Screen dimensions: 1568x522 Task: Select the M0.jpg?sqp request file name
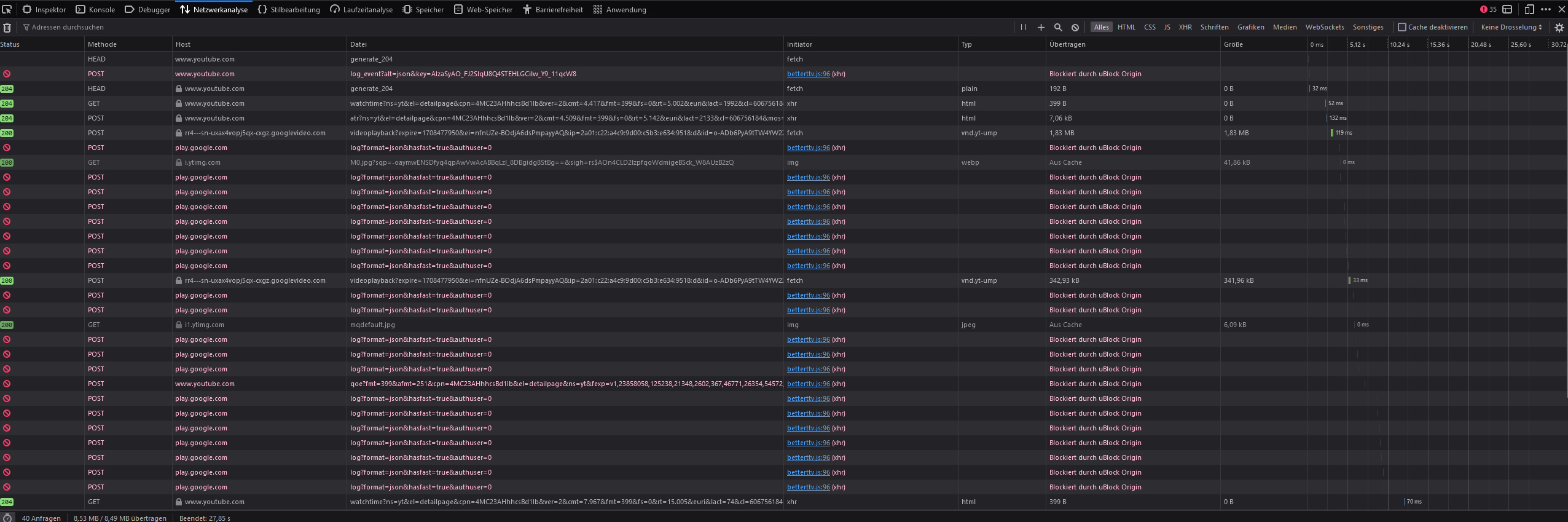(541, 162)
